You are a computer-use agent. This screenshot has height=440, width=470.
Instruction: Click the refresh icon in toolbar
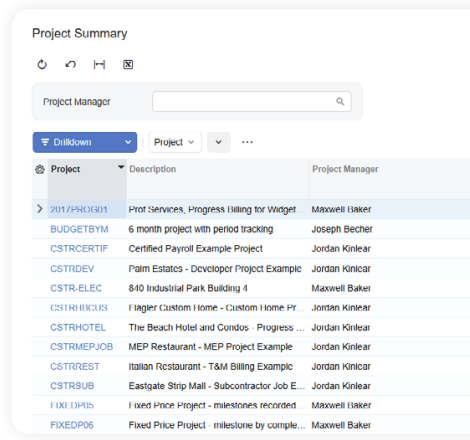42,64
